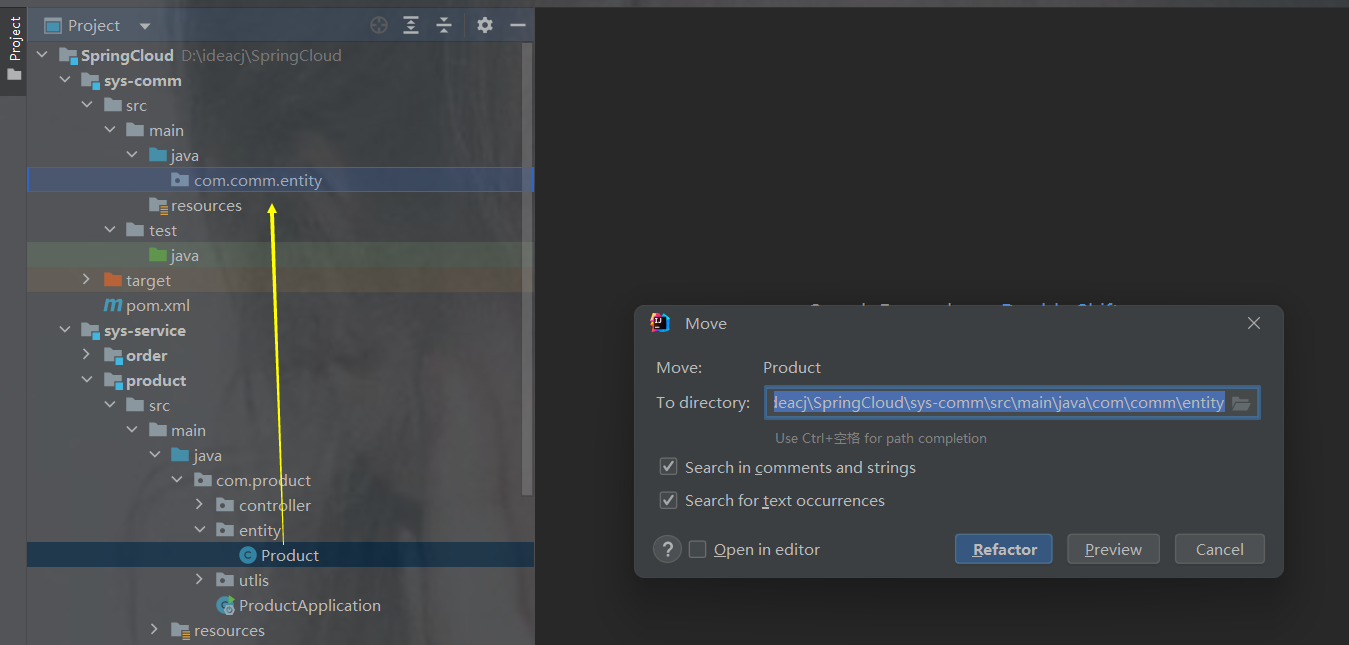Select the sys-comm resources folder

click(x=206, y=206)
